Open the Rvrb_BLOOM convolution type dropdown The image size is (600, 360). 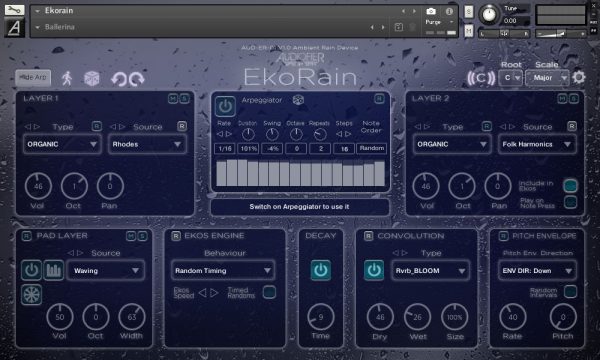(430, 270)
